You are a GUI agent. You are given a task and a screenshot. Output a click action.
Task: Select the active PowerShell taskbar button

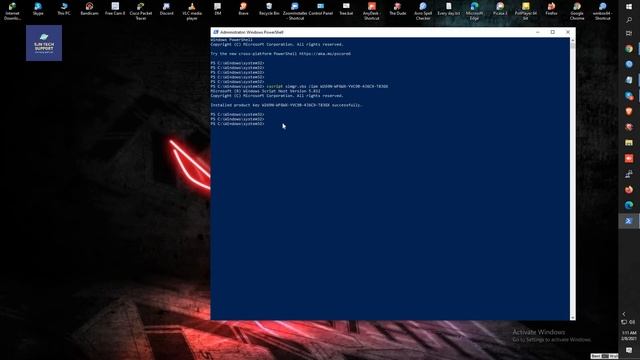click(629, 221)
